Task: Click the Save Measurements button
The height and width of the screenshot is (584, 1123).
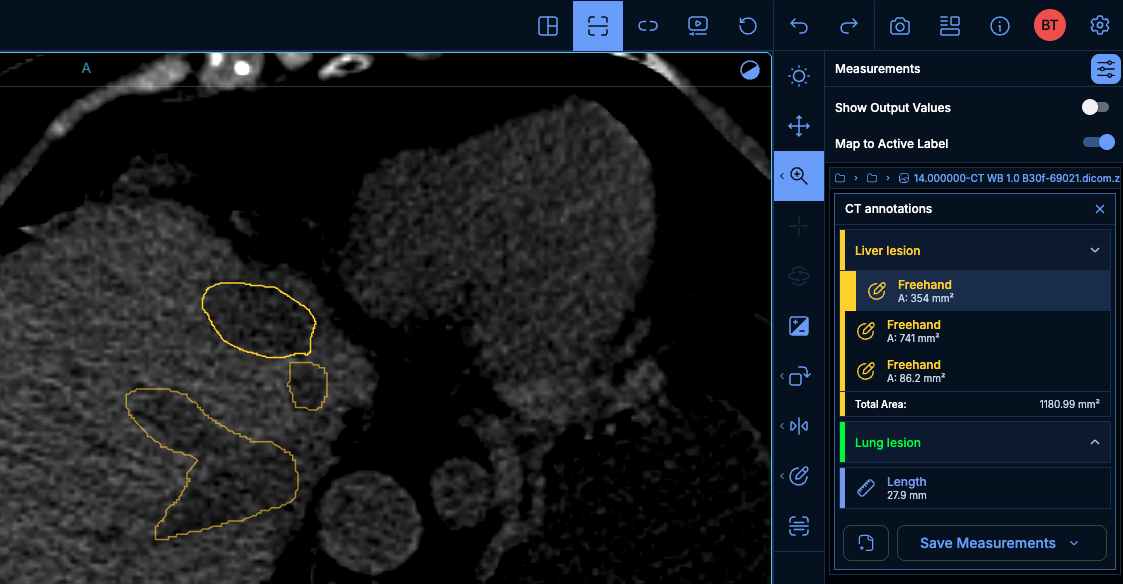Action: 987,543
